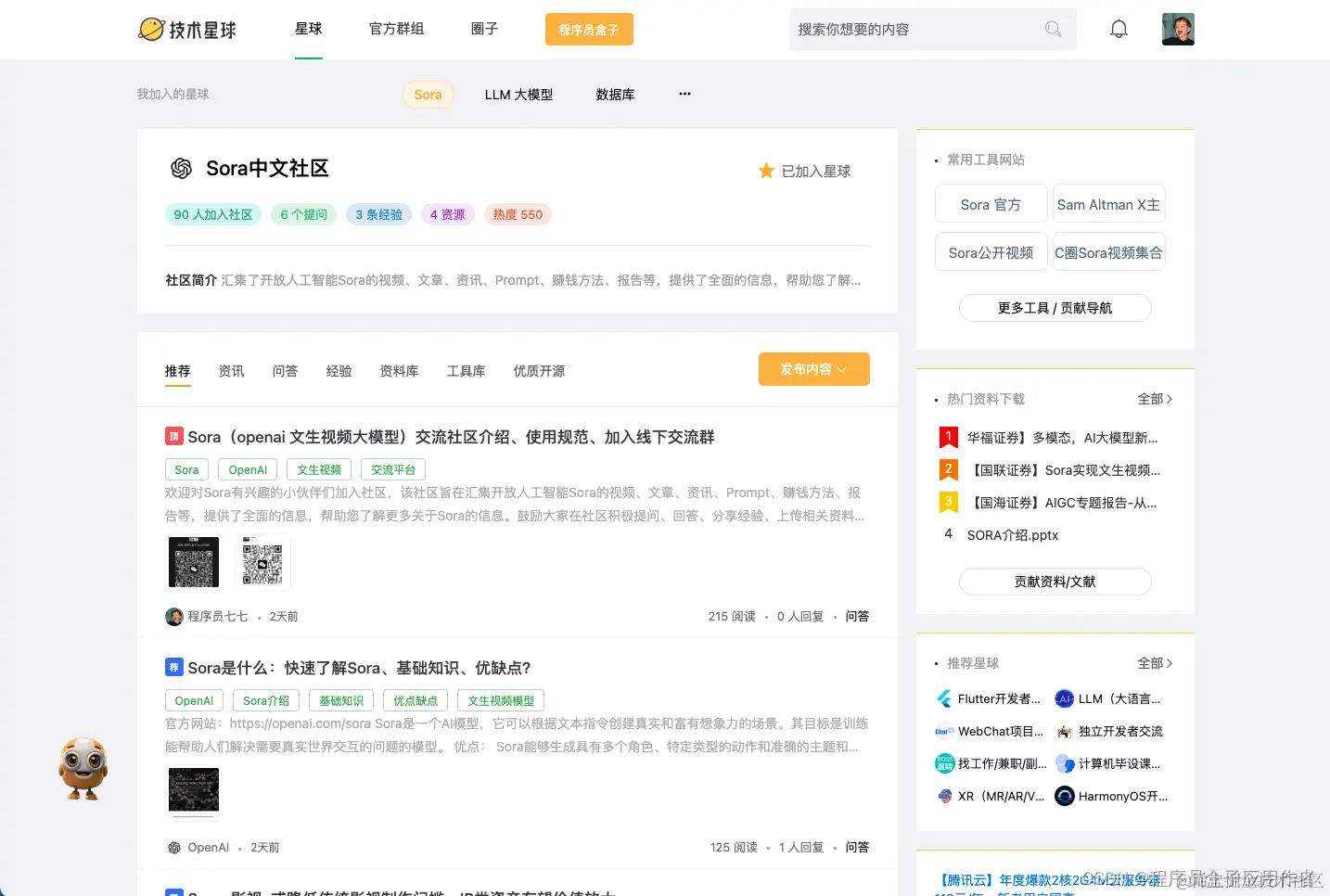Open 官方群组 nav tab

[397, 29]
